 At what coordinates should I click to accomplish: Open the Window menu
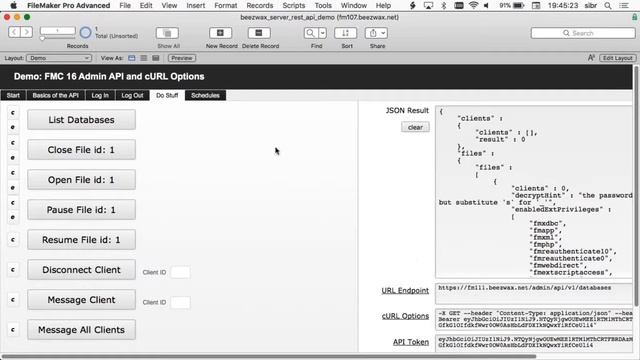353,5
